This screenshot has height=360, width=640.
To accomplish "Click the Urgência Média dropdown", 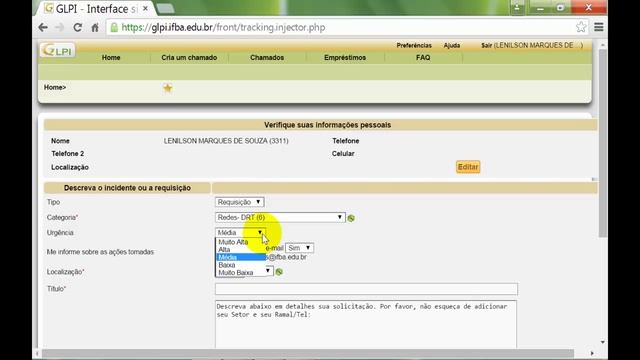I will (x=240, y=232).
